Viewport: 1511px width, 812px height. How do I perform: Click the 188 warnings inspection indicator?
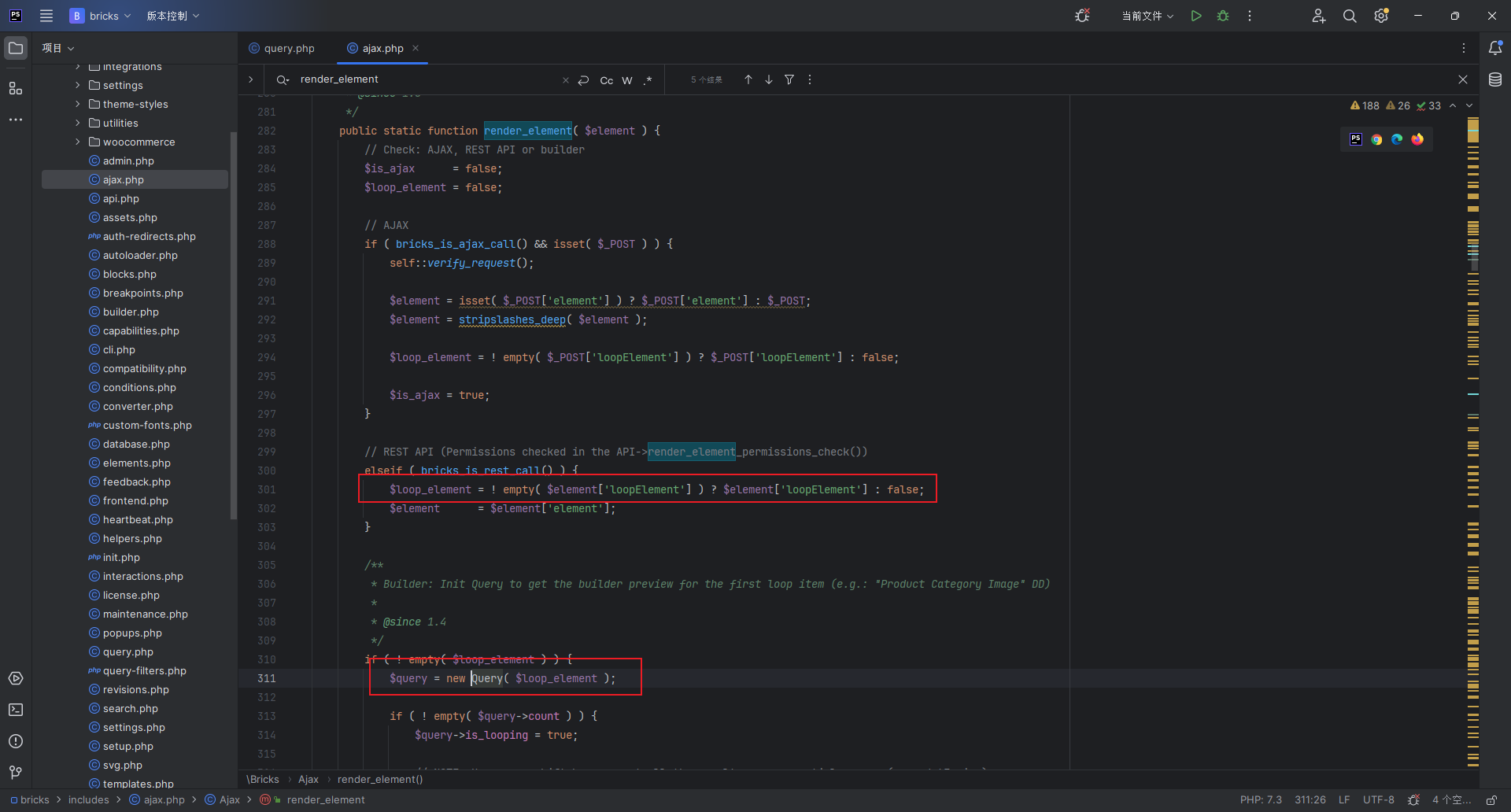(x=1365, y=105)
